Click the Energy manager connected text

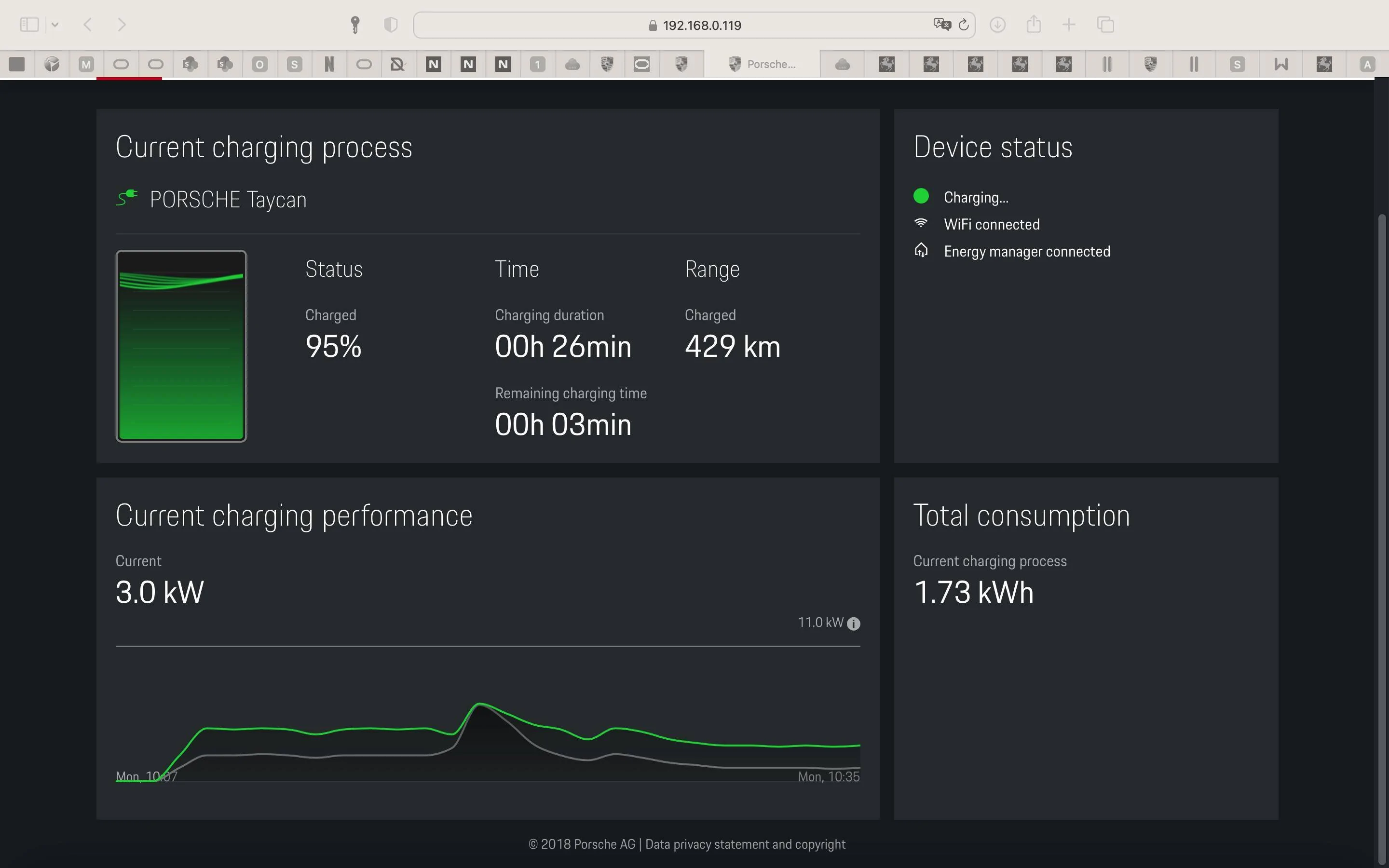[1027, 251]
